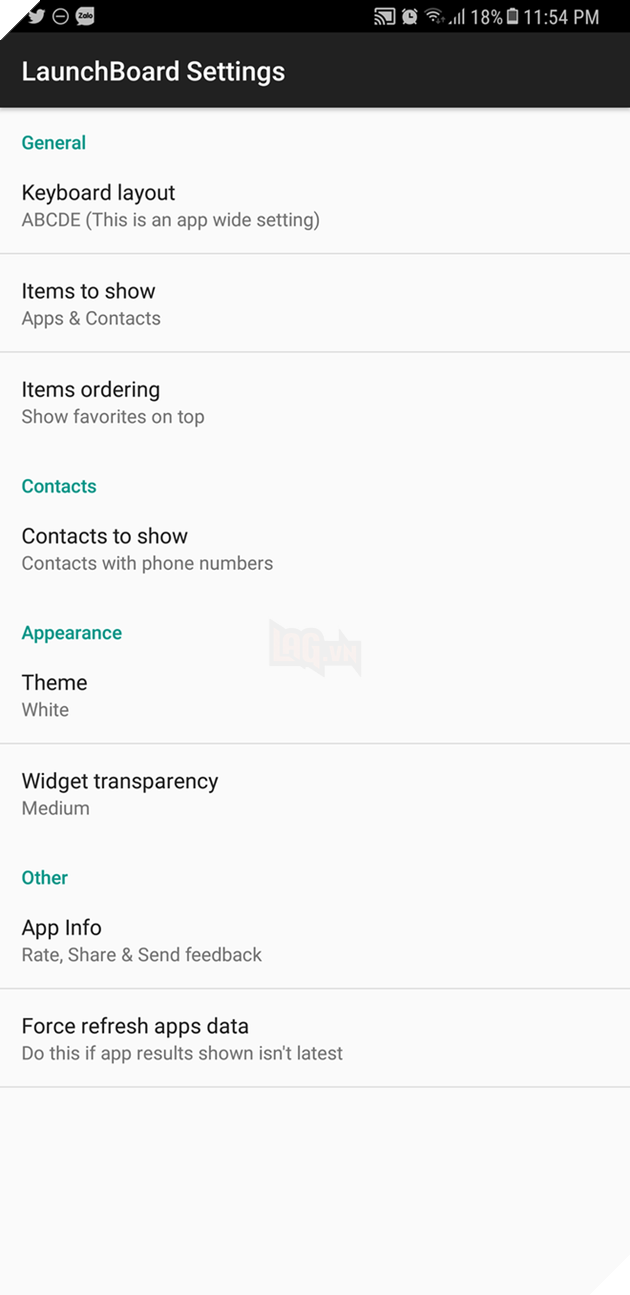Viewport: 630px width, 1295px height.
Task: Tap the battery icon in status bar
Action: pos(512,16)
